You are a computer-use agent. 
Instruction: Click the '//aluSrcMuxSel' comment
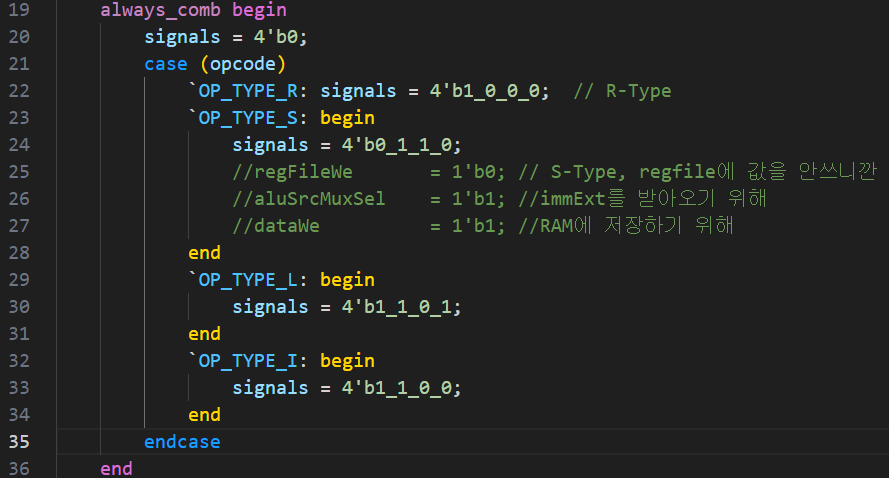click(x=308, y=198)
